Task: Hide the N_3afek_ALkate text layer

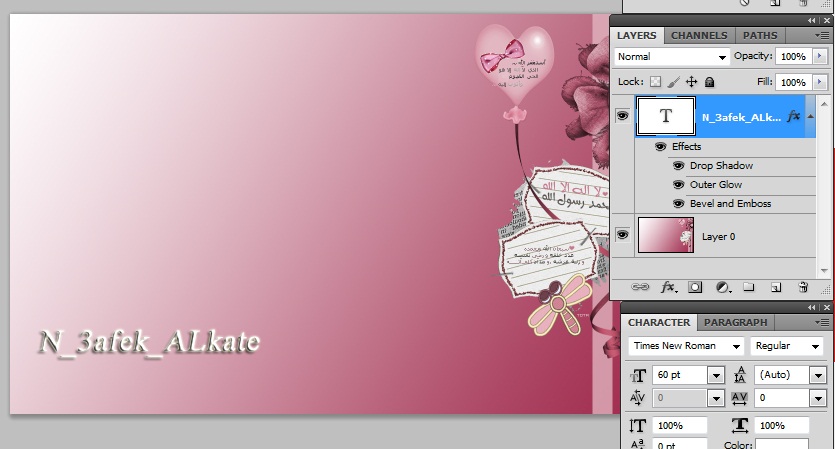Action: (623, 116)
